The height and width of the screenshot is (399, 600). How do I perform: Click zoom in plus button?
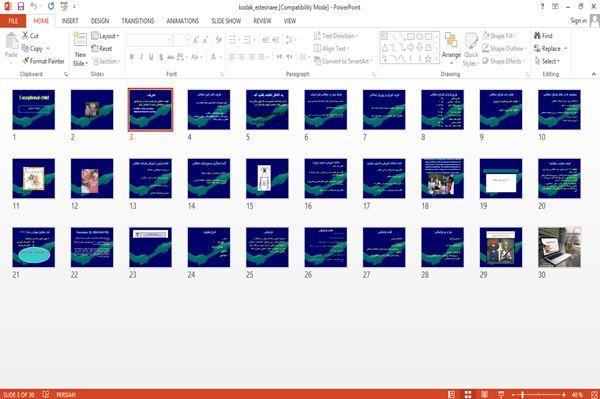point(564,394)
